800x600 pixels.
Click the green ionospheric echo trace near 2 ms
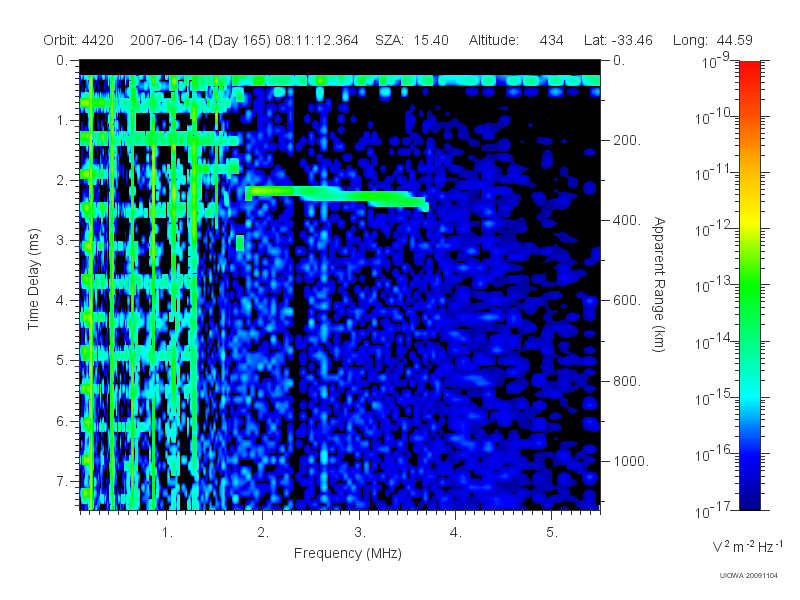coord(337,197)
